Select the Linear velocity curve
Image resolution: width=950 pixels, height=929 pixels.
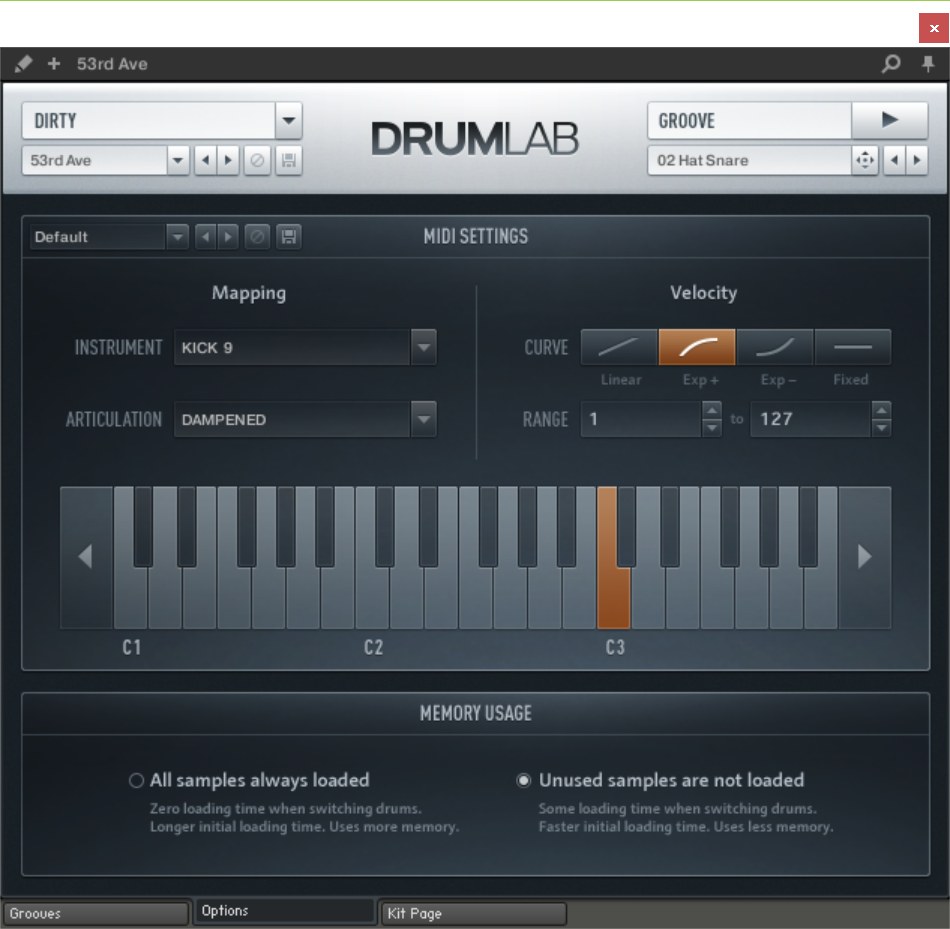[x=619, y=347]
